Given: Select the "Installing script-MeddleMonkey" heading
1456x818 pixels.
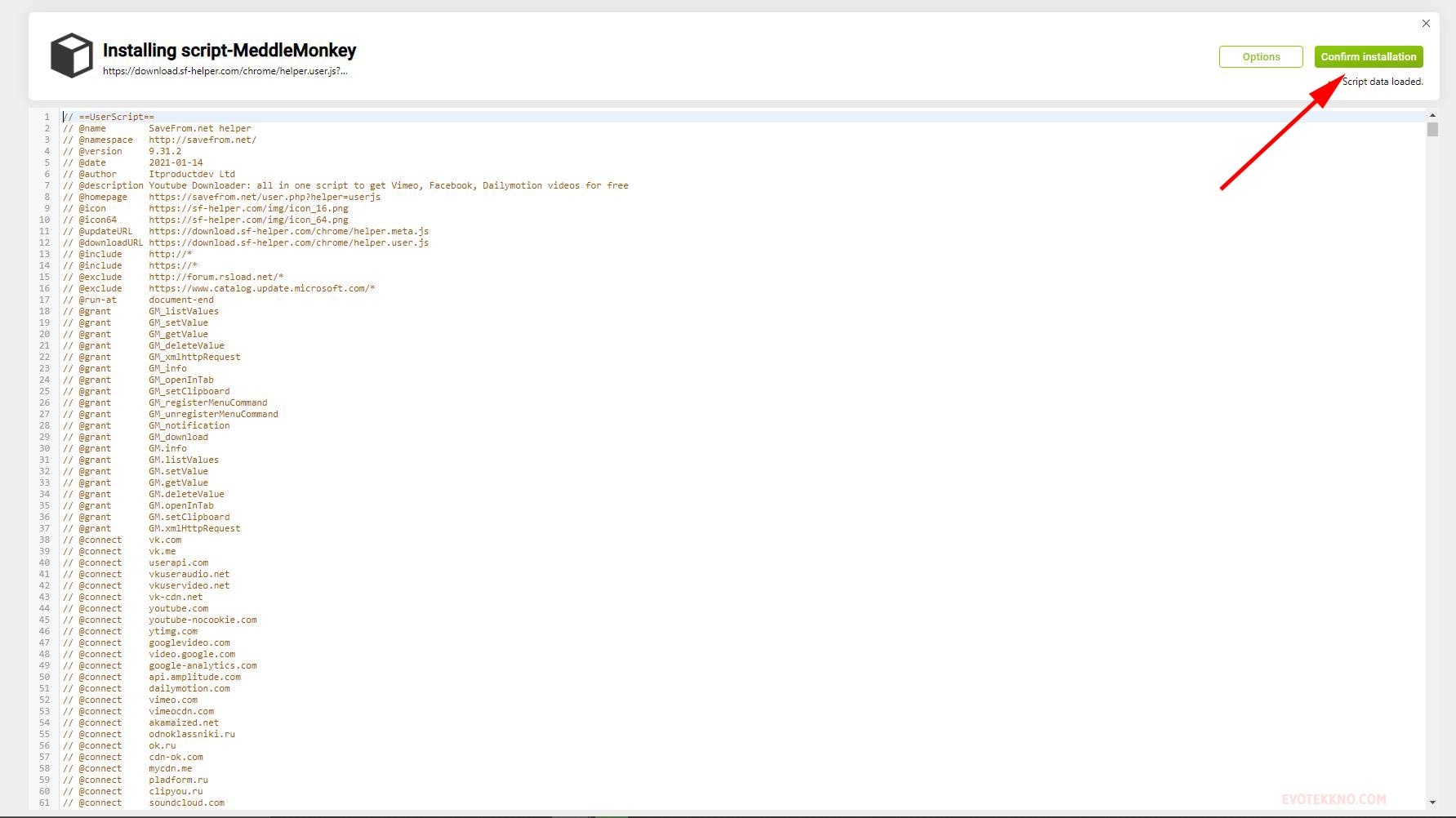Looking at the screenshot, I should (x=229, y=51).
